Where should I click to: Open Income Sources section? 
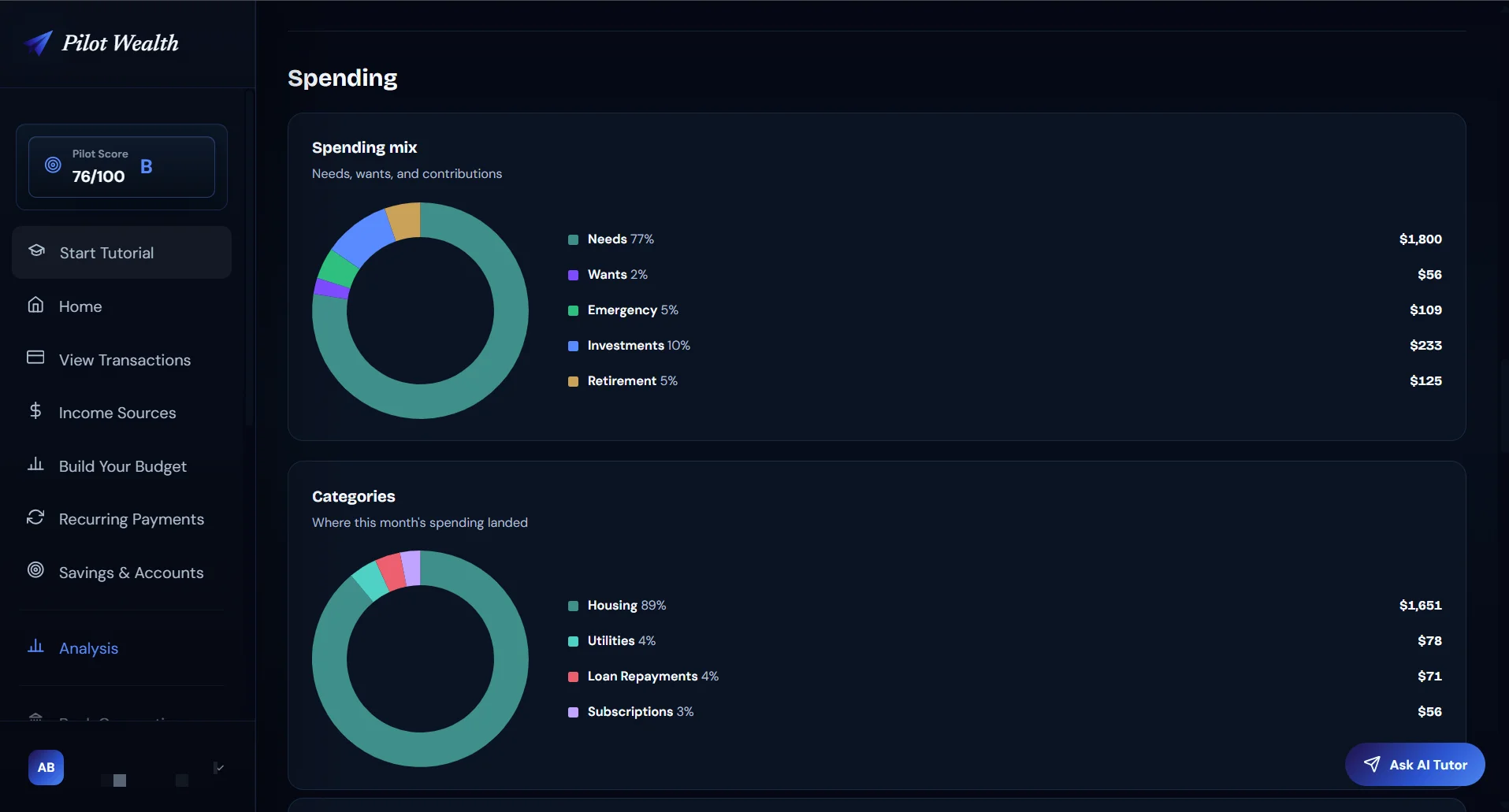(121, 412)
